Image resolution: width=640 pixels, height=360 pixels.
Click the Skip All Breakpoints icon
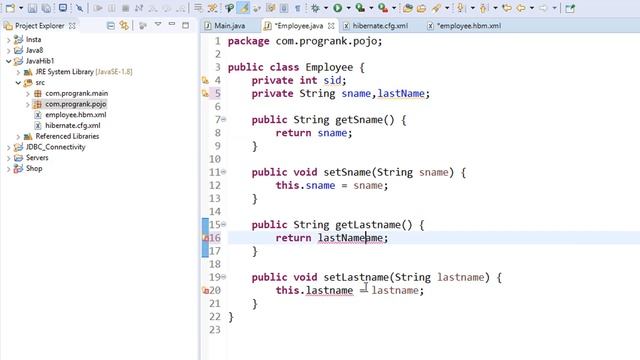tap(79, 8)
